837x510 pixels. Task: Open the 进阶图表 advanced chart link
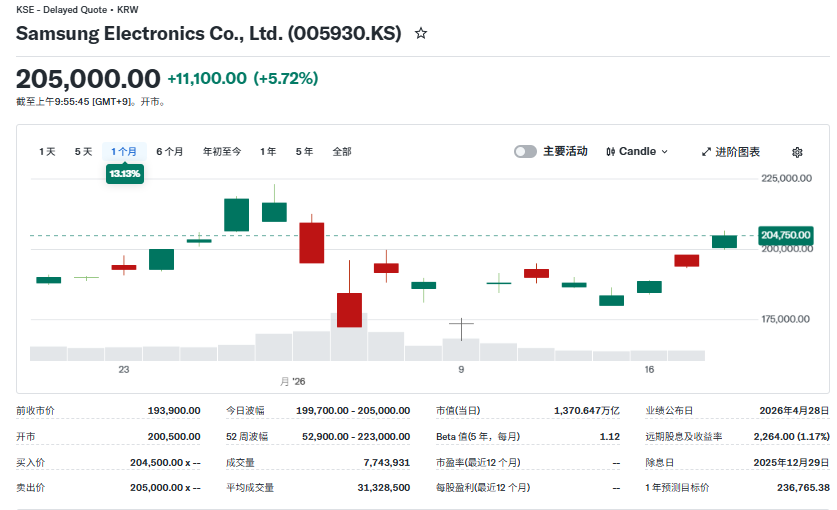point(737,152)
